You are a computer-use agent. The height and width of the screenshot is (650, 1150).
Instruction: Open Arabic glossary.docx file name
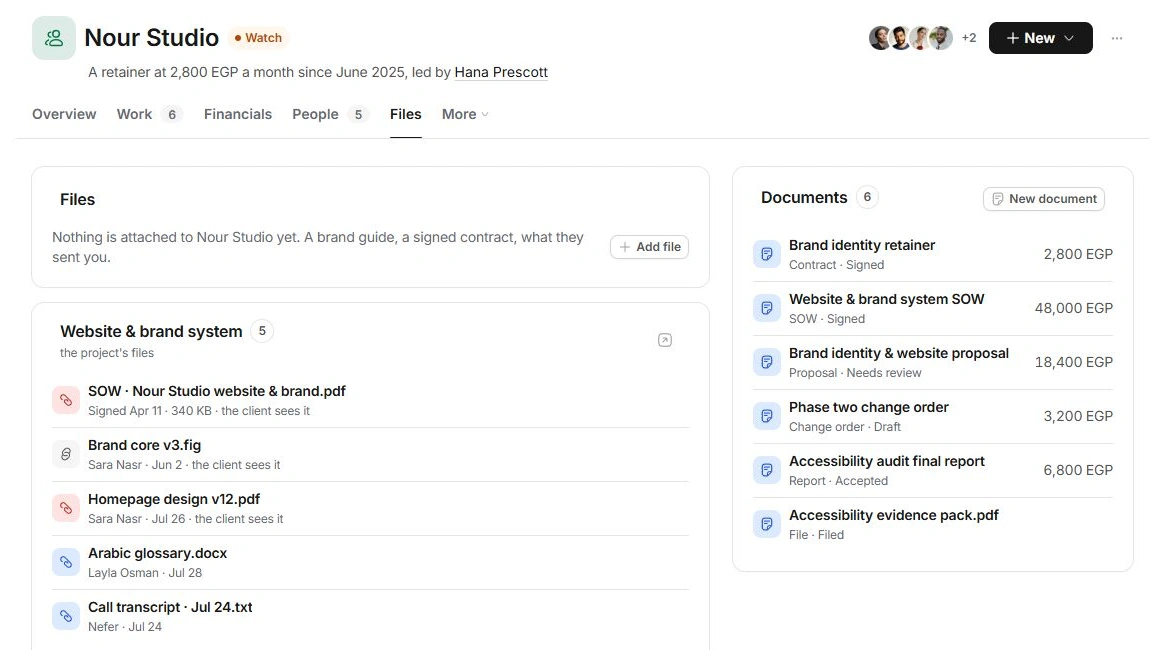click(x=158, y=553)
